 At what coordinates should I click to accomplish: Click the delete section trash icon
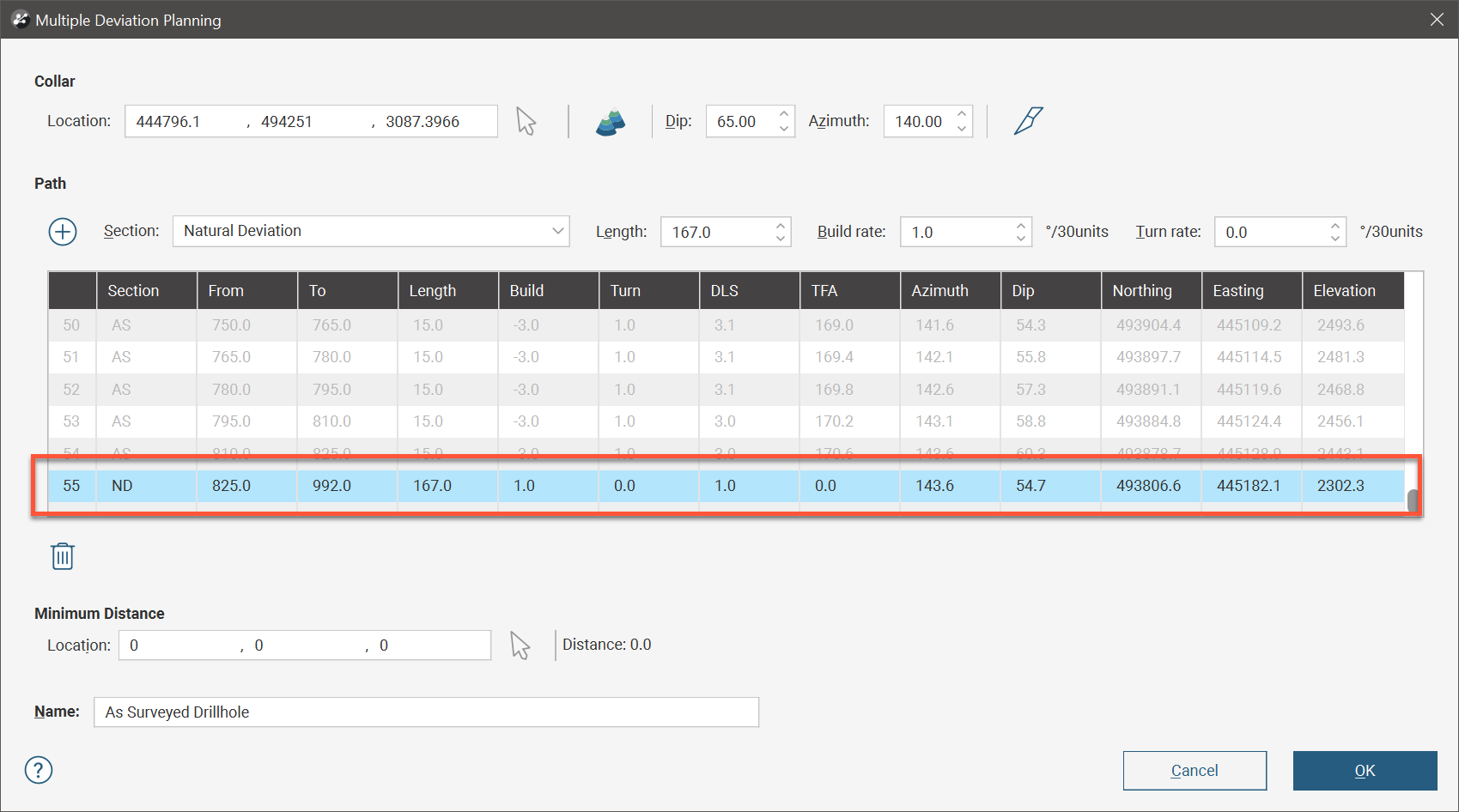(63, 556)
